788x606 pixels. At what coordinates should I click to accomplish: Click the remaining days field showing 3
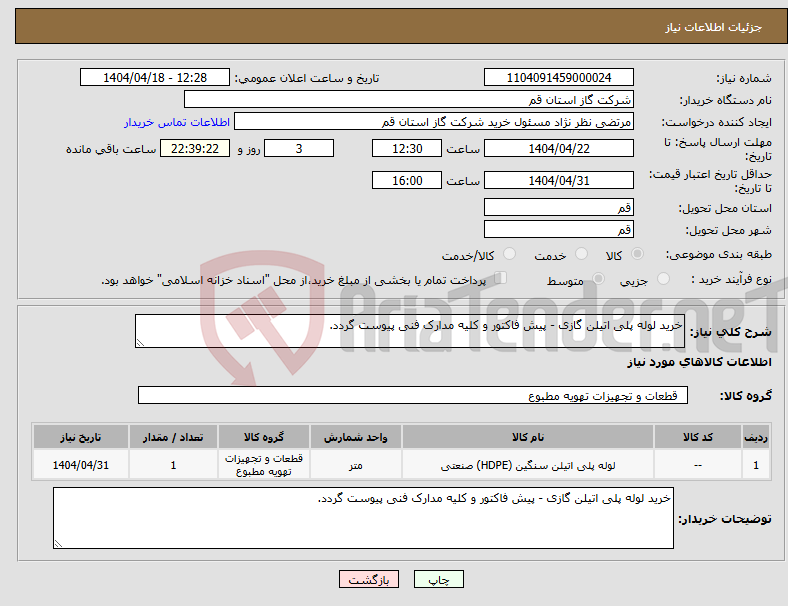(x=299, y=148)
